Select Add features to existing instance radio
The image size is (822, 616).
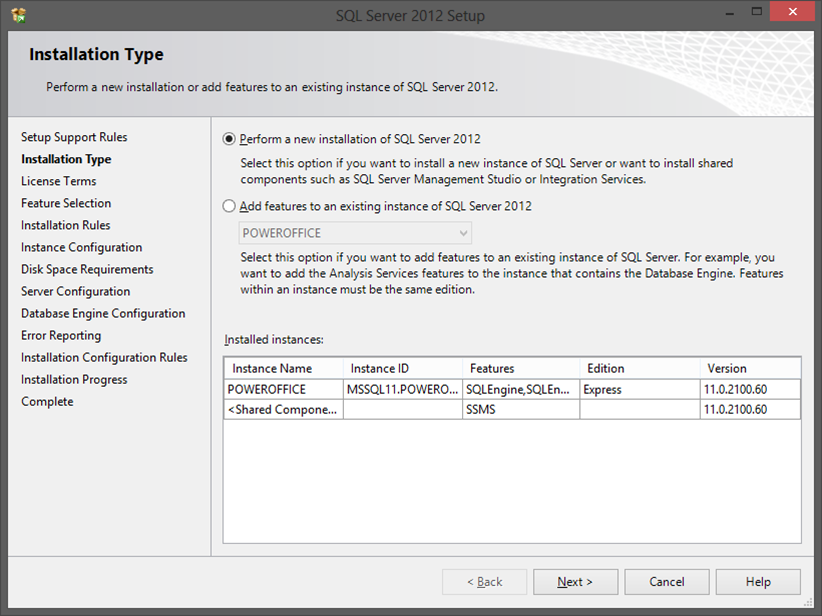tap(229, 206)
